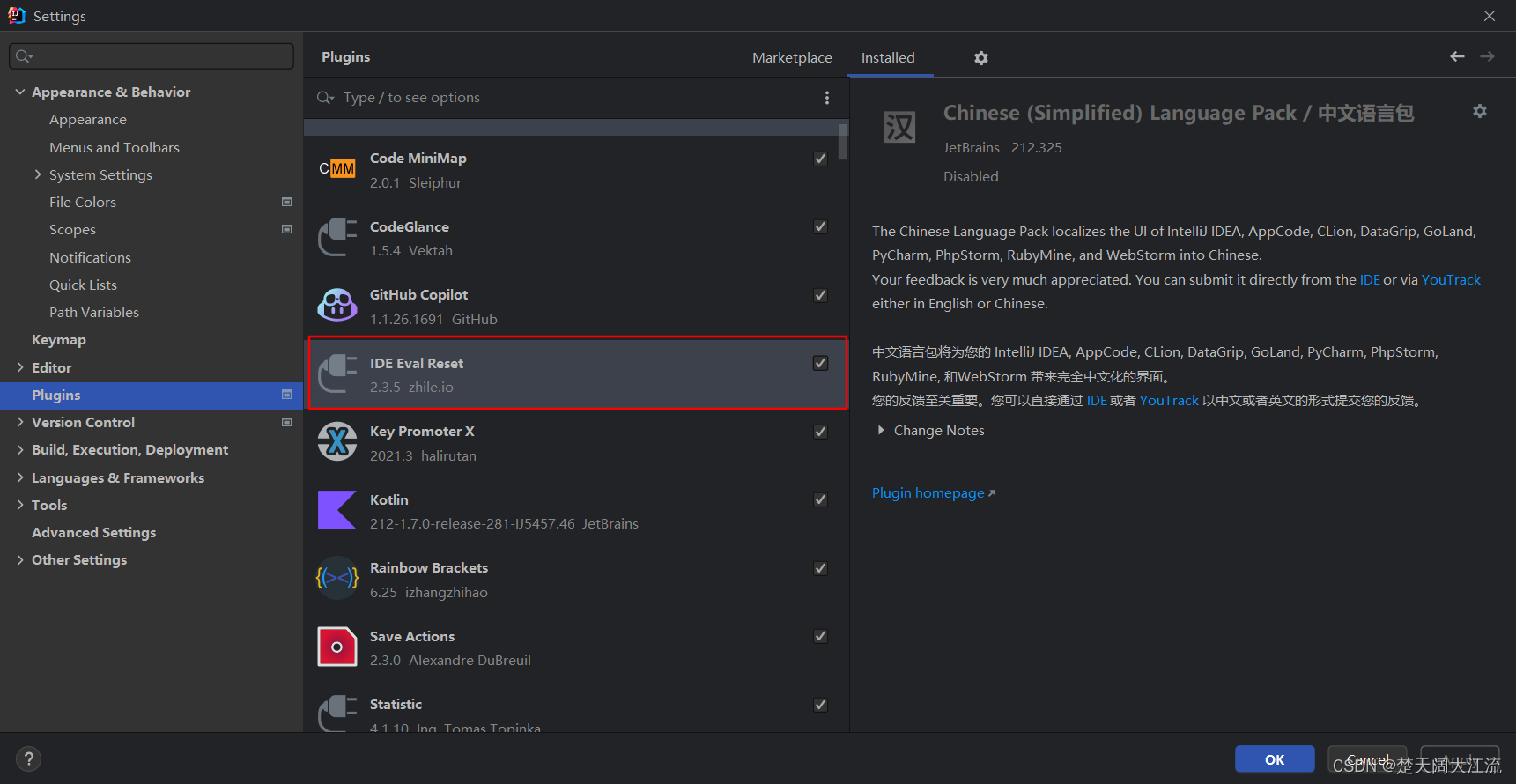This screenshot has width=1516, height=784.
Task: Click the GitHub Copilot plugin icon
Action: (336, 306)
